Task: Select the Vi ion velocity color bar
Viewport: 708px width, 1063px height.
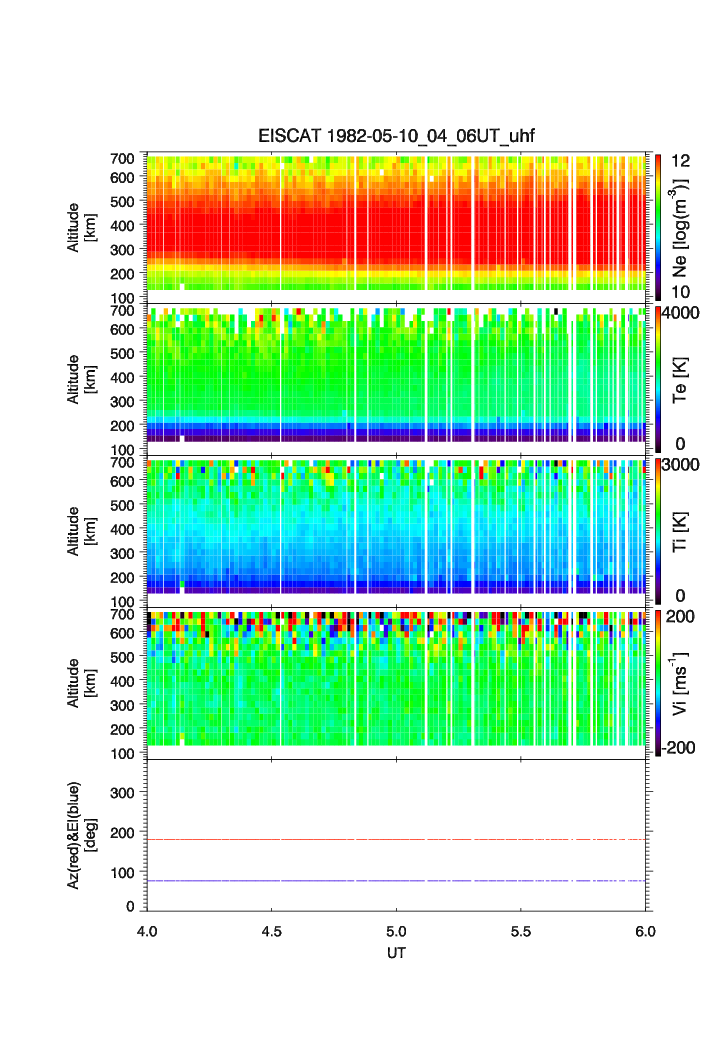Action: pos(658,683)
